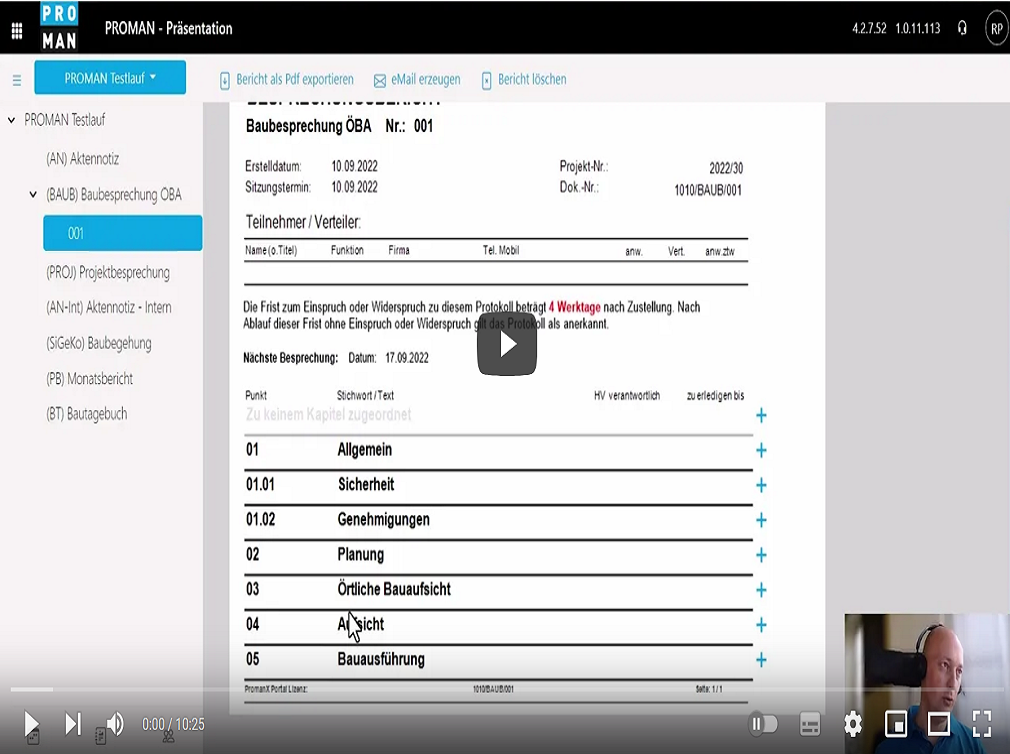1010x754 pixels.
Task: Open the app launcher grid icon
Action: click(x=17, y=30)
